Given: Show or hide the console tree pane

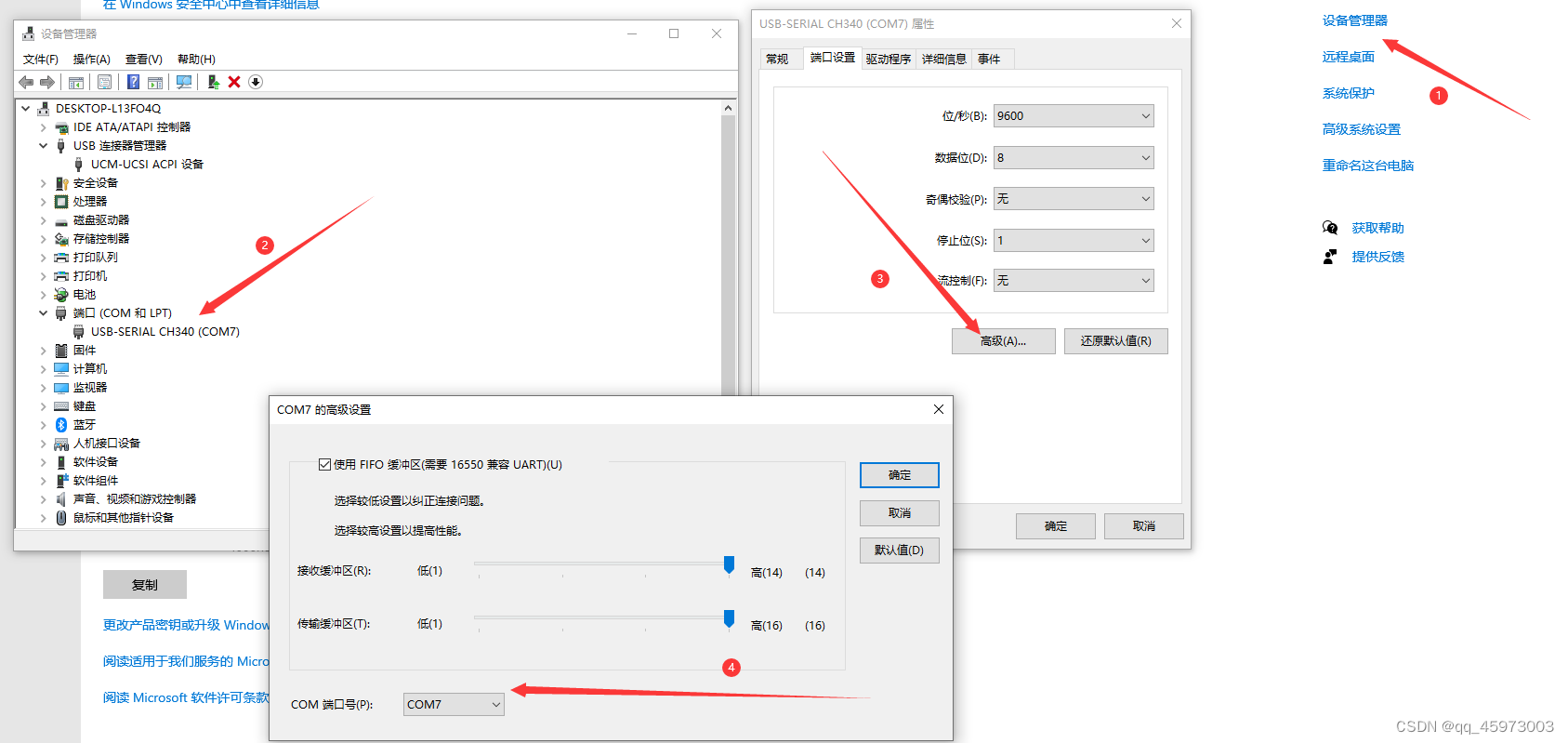Looking at the screenshot, I should [76, 82].
